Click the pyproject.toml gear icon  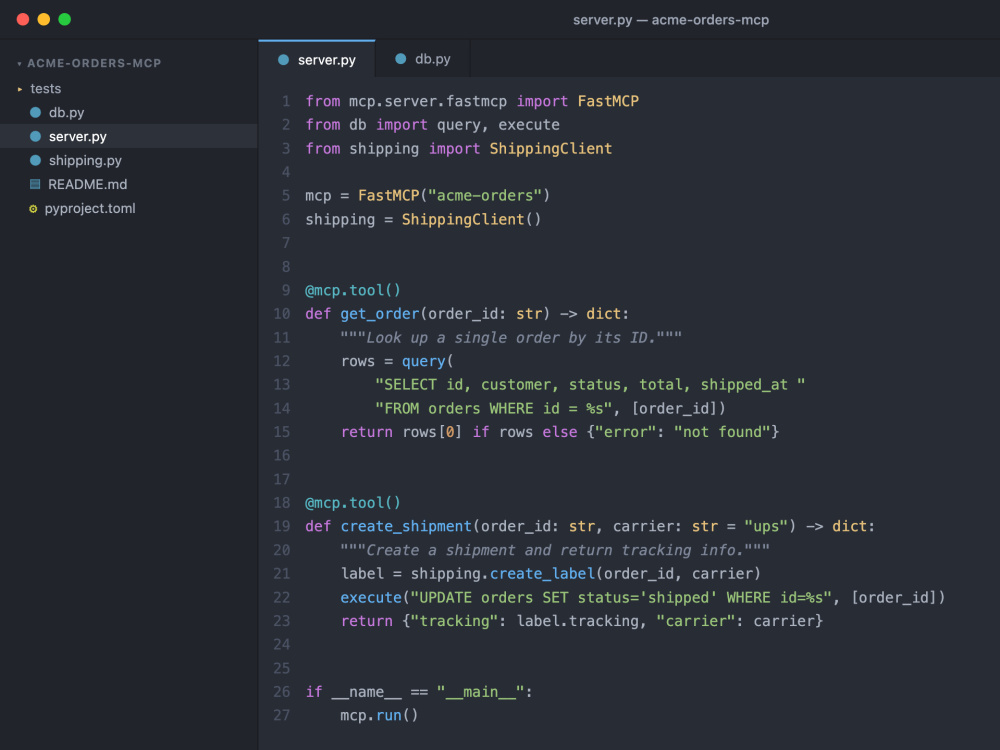[33, 209]
